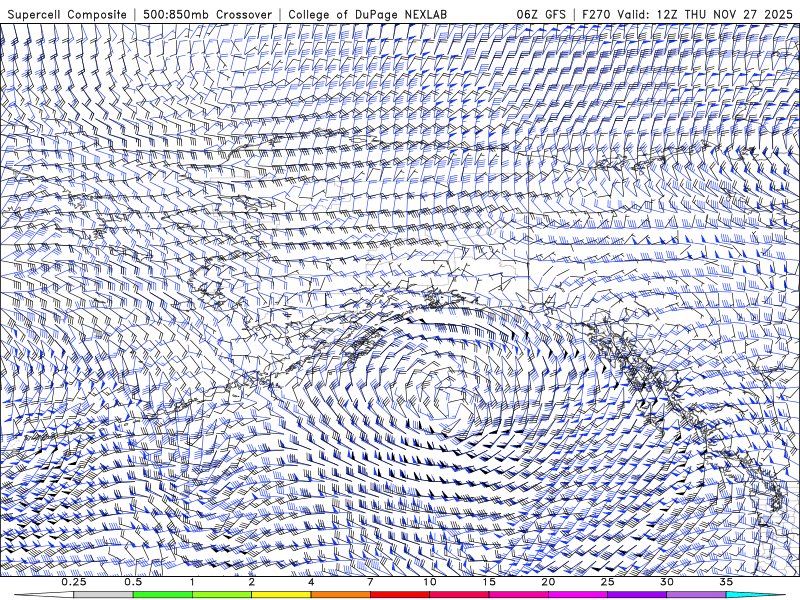Click the gray segment of the color bar

[104, 595]
